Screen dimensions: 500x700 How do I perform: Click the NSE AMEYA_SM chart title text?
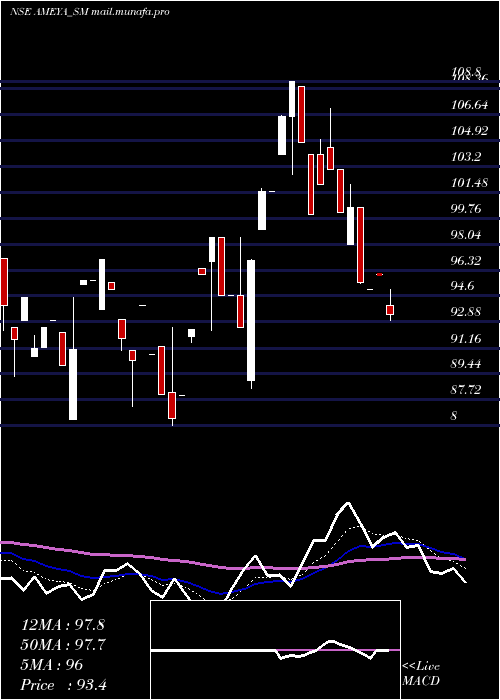(x=89, y=12)
